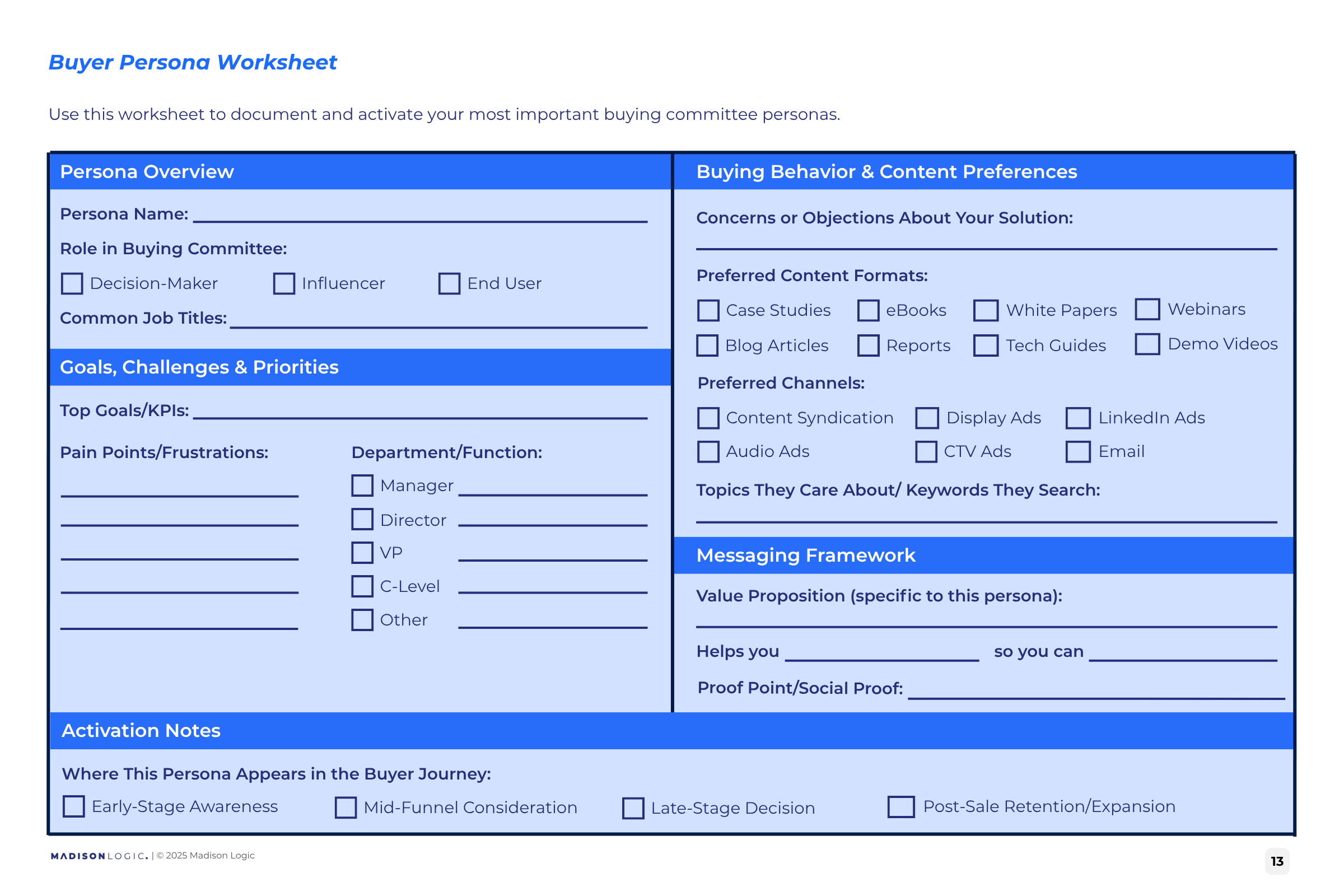This screenshot has width=1344, height=896.
Task: Tick the LinkedIn Ads checkbox
Action: coord(1079,418)
